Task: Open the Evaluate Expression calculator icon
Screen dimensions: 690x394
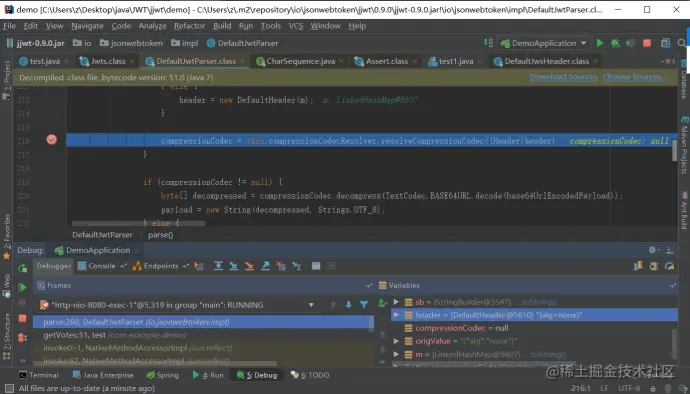Action: [x=316, y=266]
